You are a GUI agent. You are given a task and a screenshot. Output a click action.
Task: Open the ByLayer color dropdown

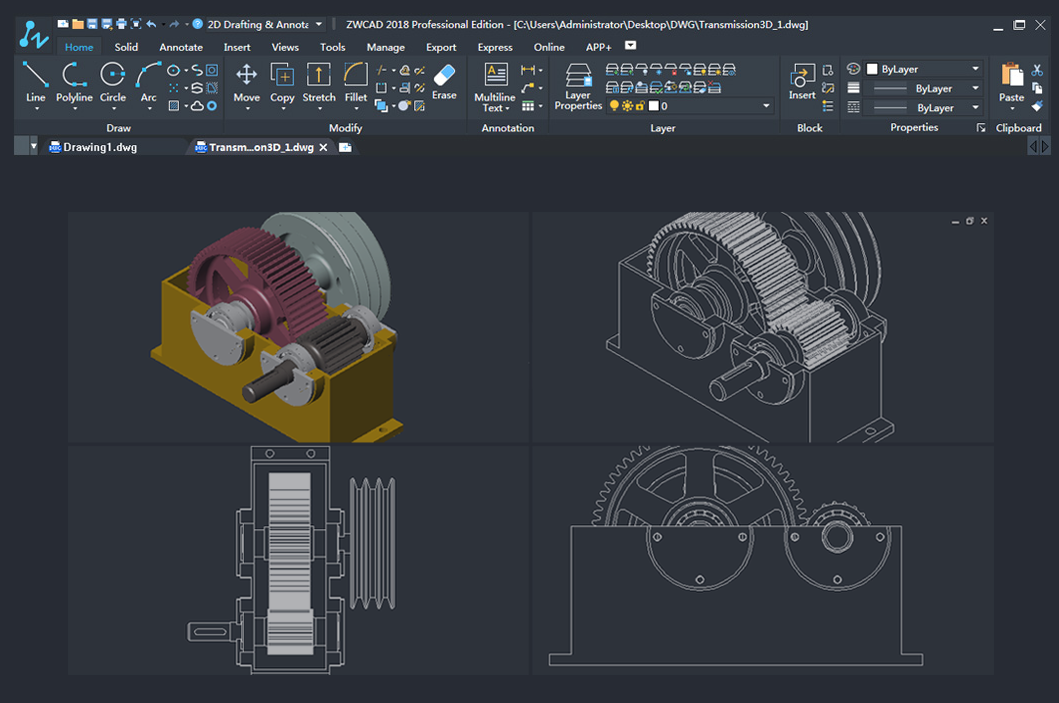click(975, 69)
